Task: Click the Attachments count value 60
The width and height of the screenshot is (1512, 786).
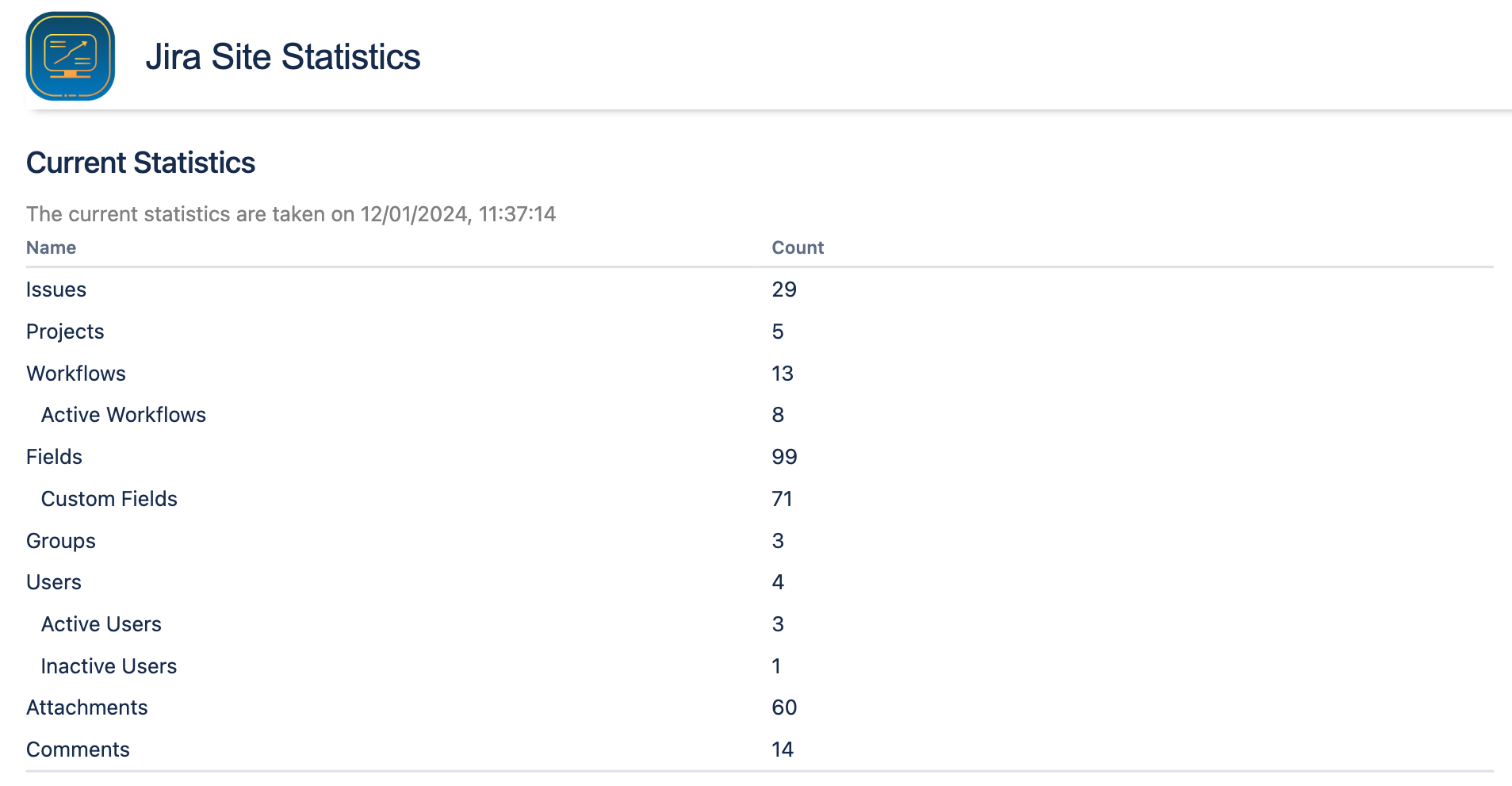Action: 783,707
